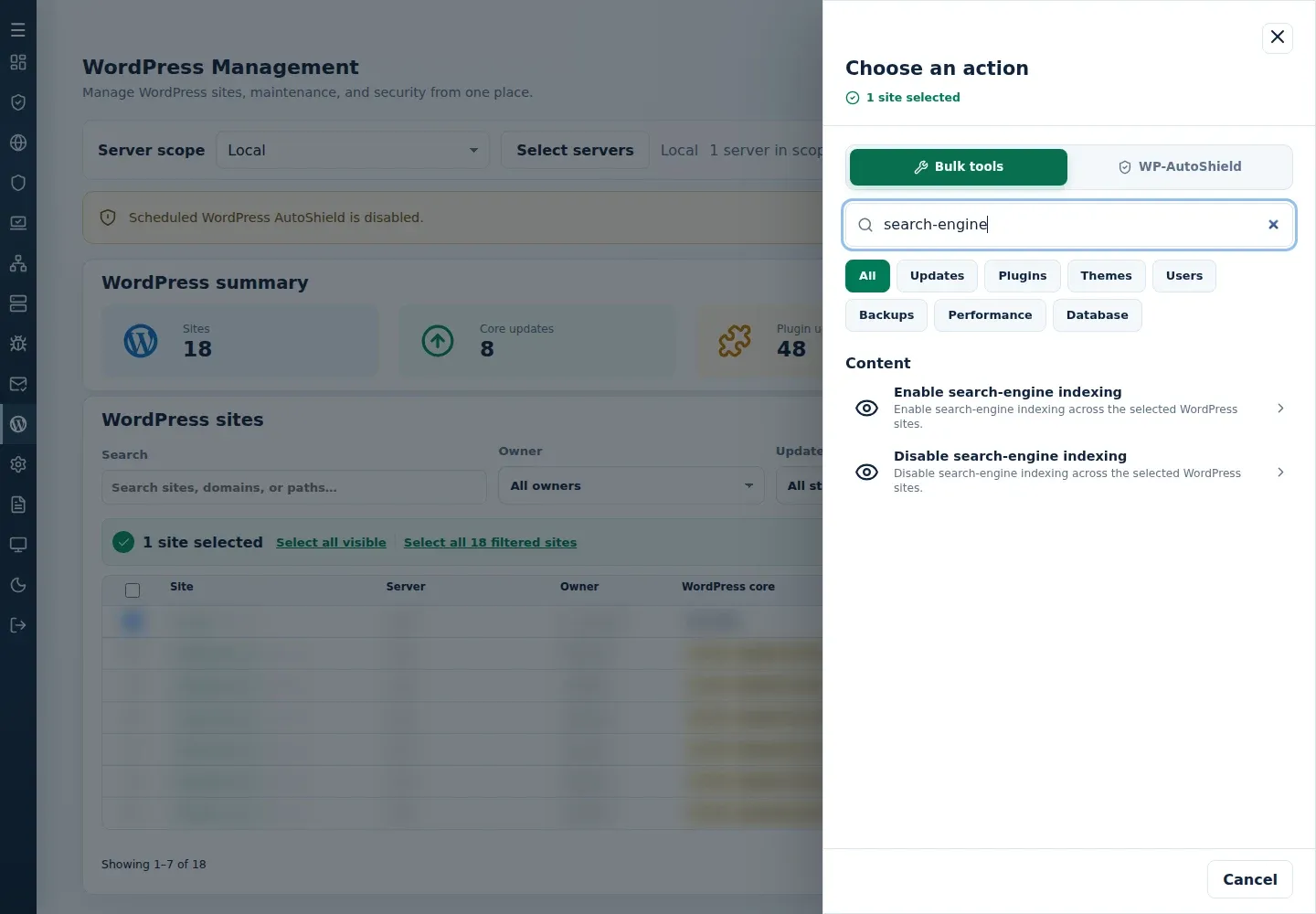Open the document icon in sidebar
This screenshot has width=1316, height=914.
18,505
